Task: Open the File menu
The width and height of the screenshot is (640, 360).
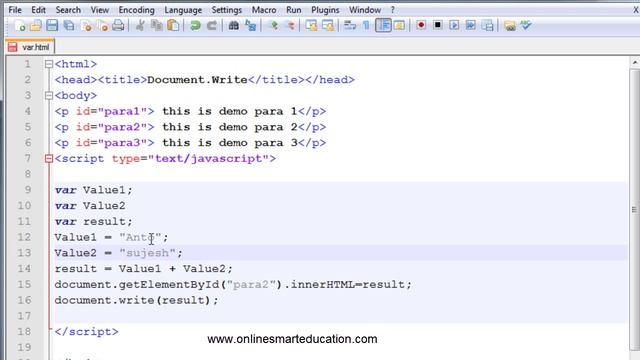Action: pyautogui.click(x=15, y=10)
